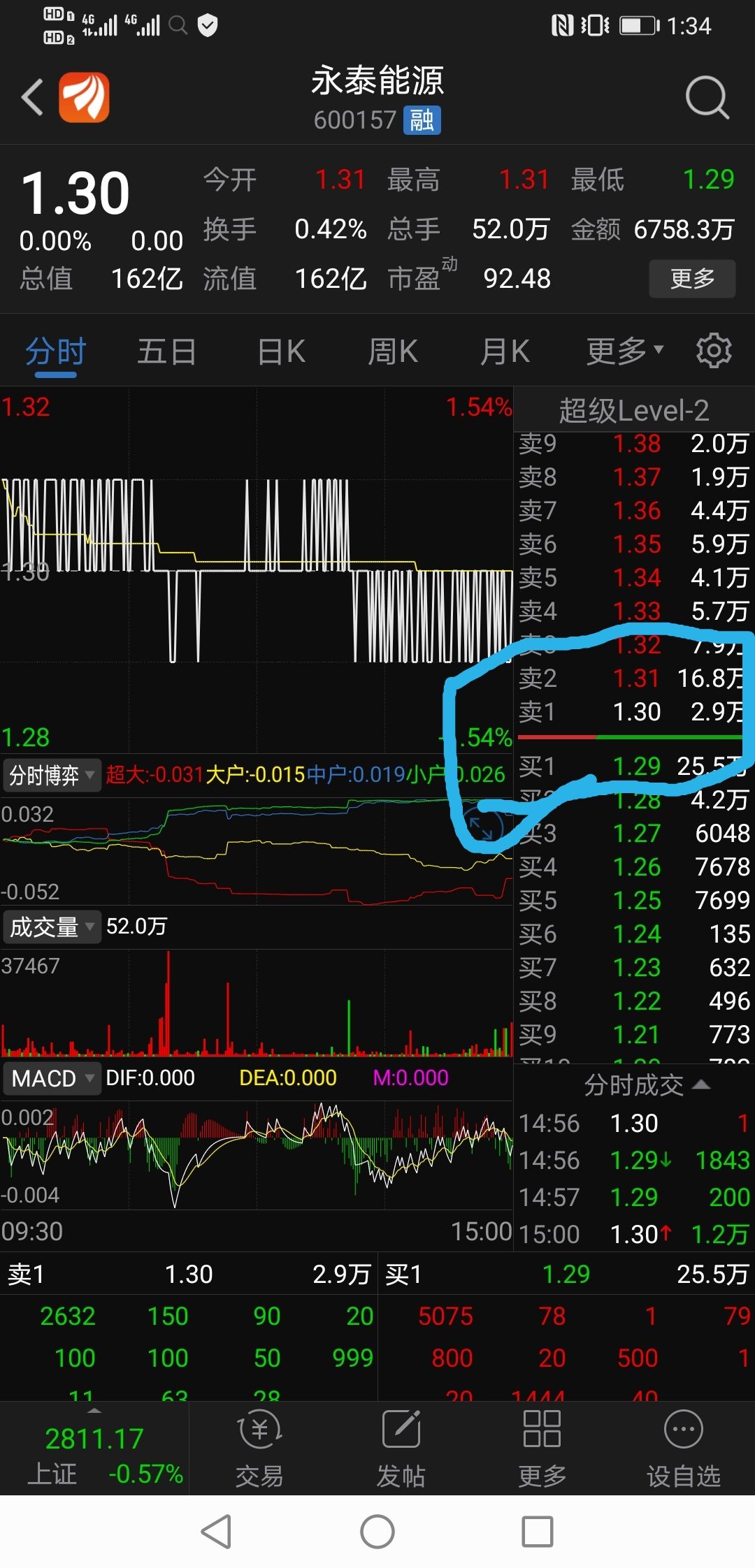Select the 卖4 1.33 order row
This screenshot has width=755, height=1568.
[x=634, y=611]
